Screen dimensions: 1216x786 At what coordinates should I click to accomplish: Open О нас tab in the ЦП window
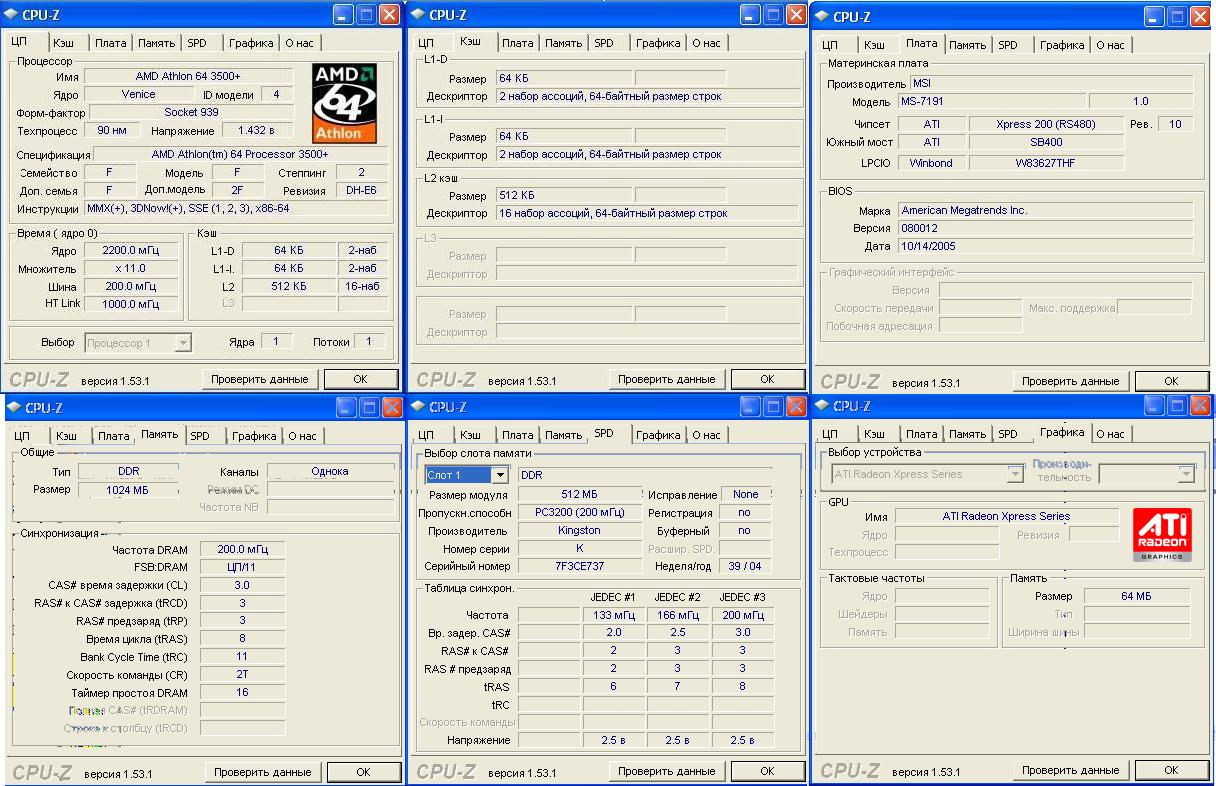click(299, 44)
